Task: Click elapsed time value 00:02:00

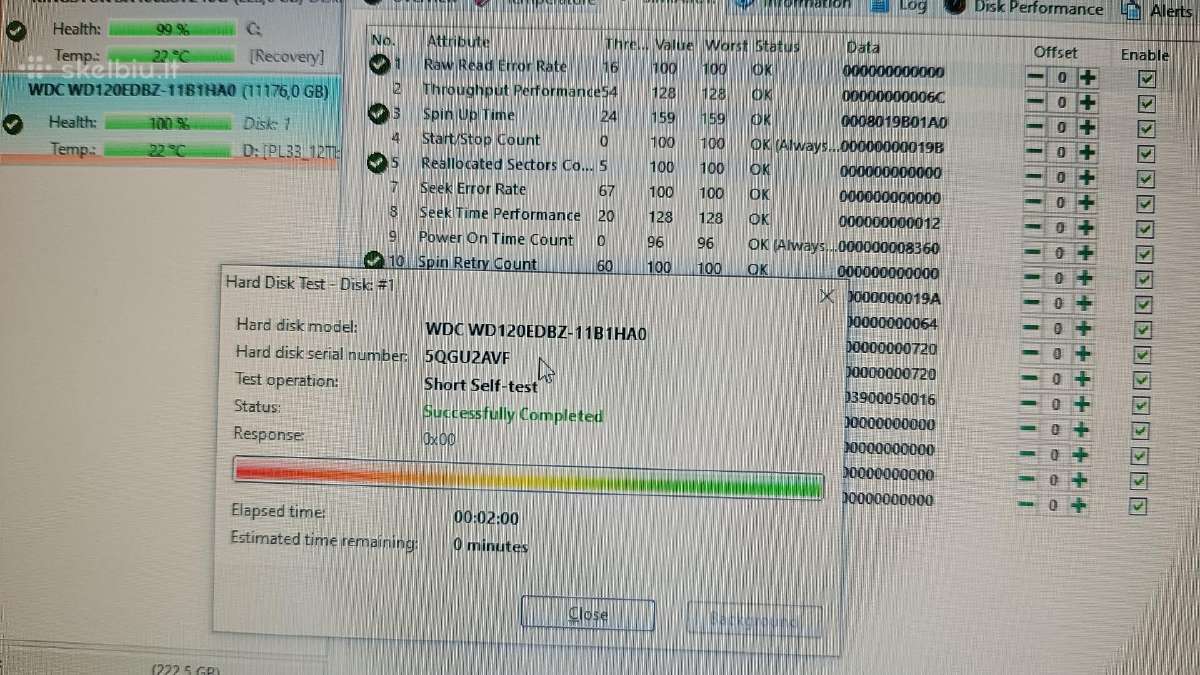Action: [x=486, y=518]
